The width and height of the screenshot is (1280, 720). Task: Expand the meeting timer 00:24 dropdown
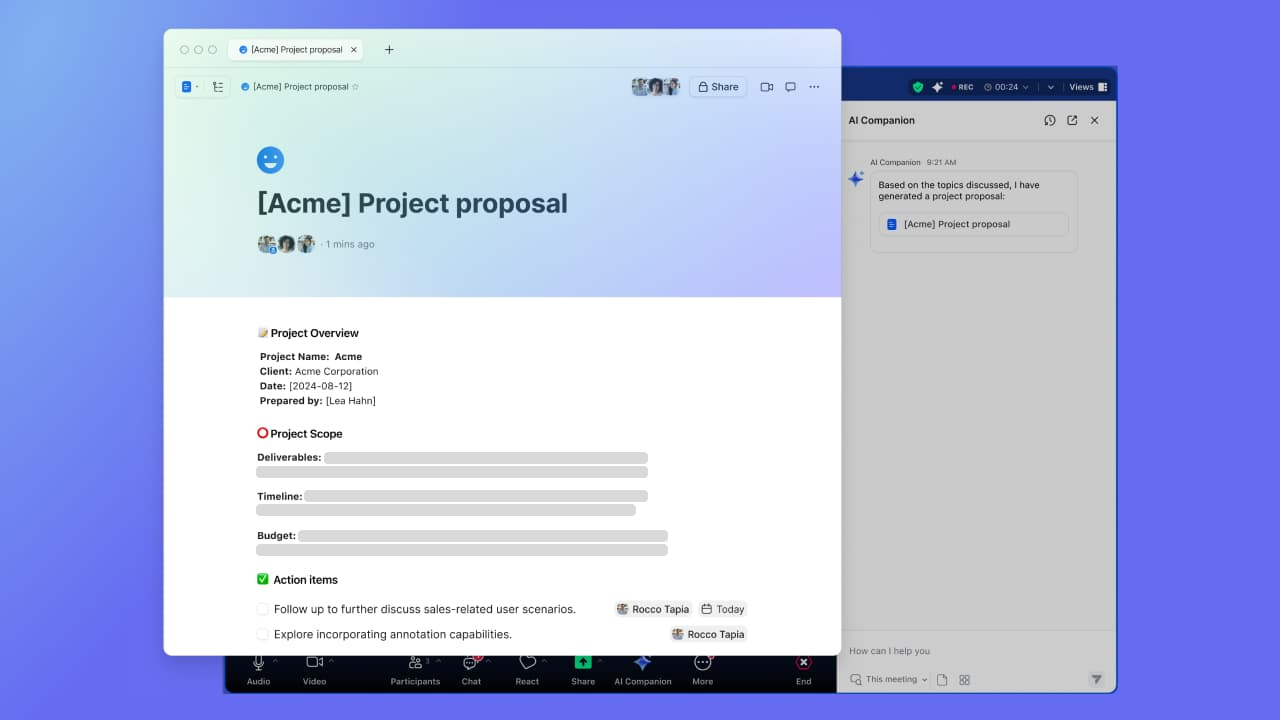(x=1024, y=87)
